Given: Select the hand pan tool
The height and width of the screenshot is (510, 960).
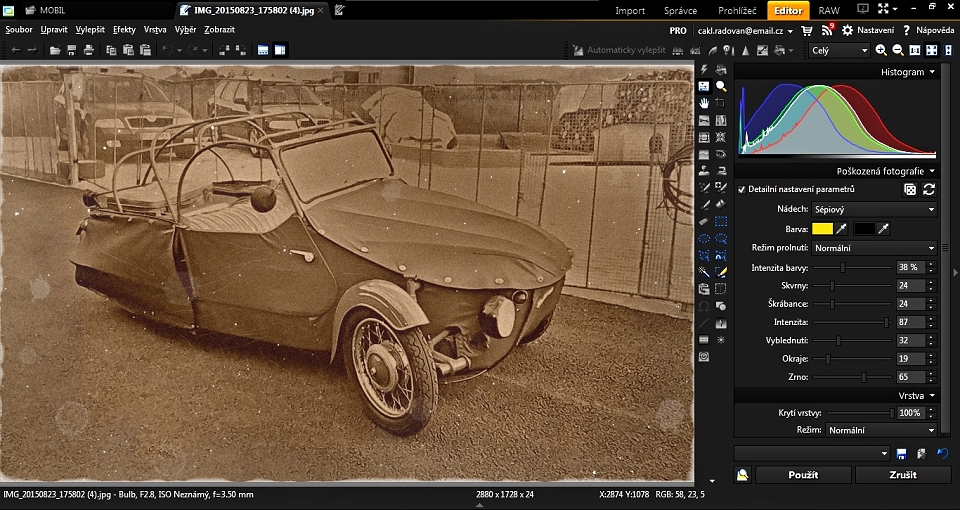Looking at the screenshot, I should (x=704, y=103).
